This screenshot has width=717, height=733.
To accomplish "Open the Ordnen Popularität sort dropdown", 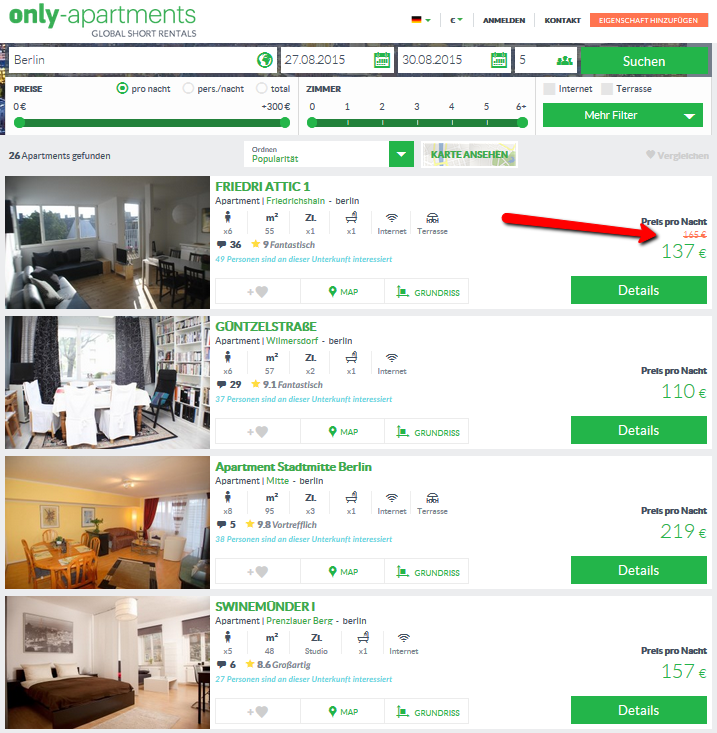I will (329, 154).
